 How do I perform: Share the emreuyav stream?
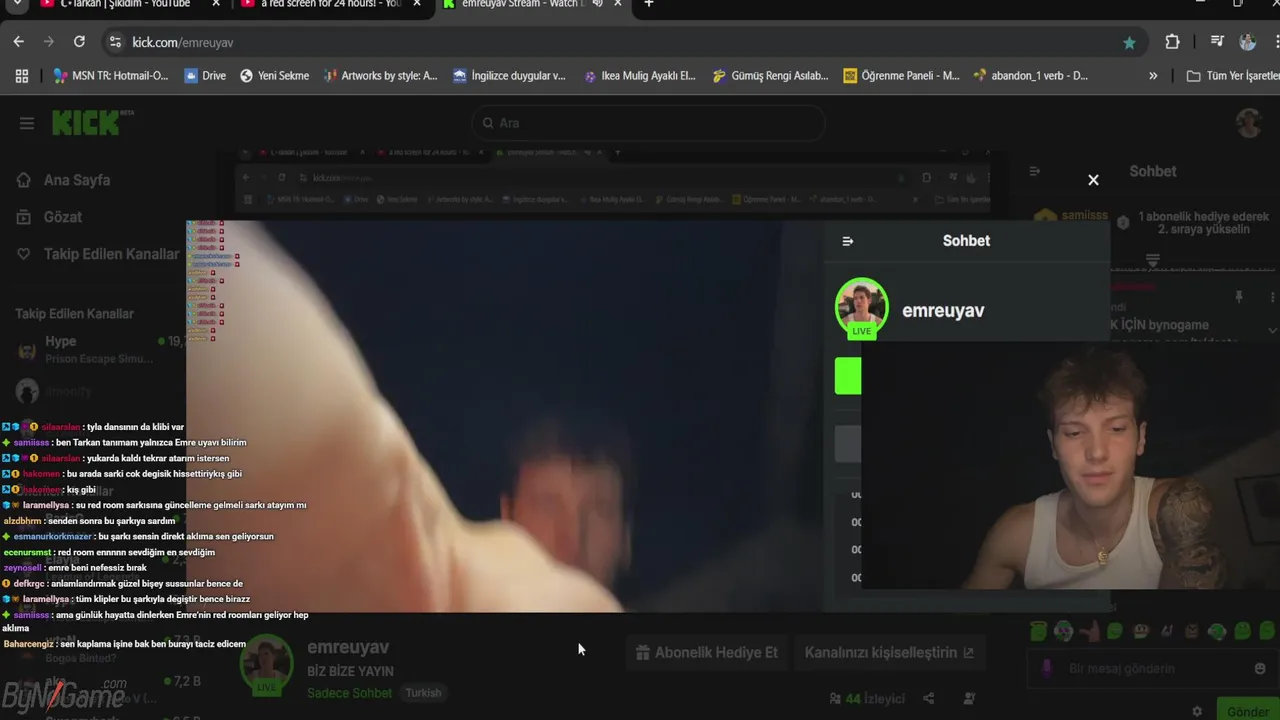pos(929,699)
